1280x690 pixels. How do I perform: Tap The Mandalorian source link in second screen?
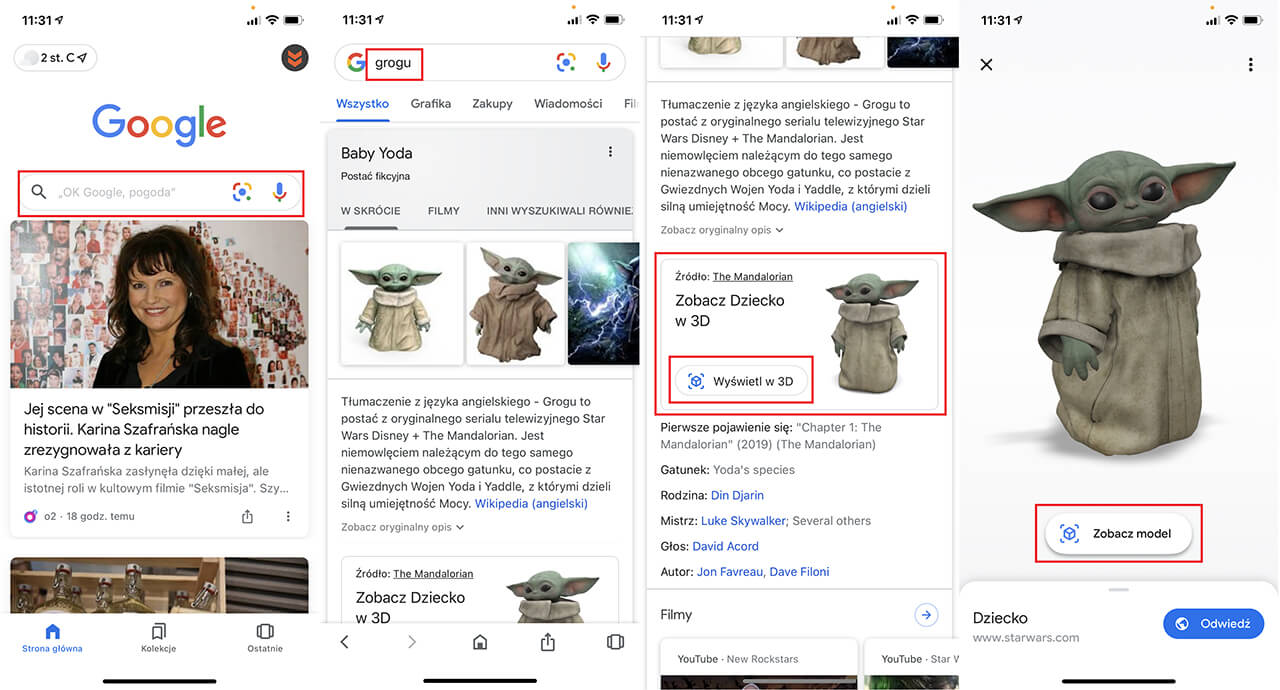(433, 574)
